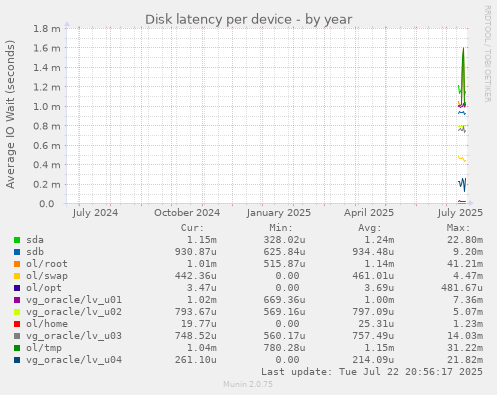Click the RRDTOOL / TOBI OETIKER watermark
Image resolution: width=497 pixels, height=395 pixels.
point(487,54)
